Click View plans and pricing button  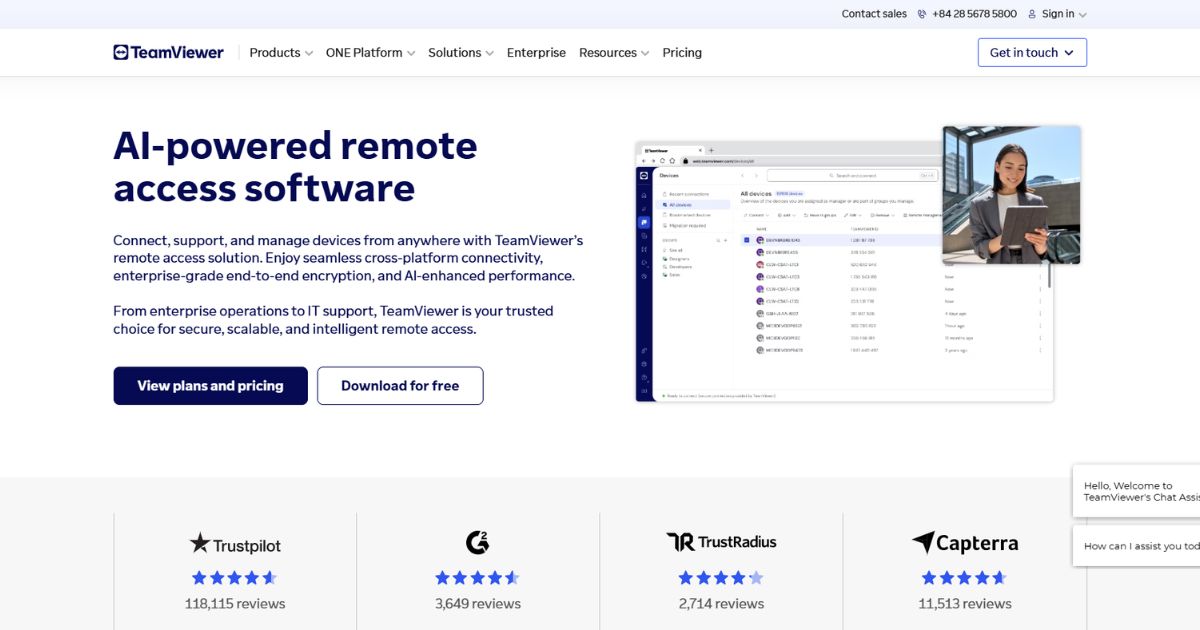(210, 386)
